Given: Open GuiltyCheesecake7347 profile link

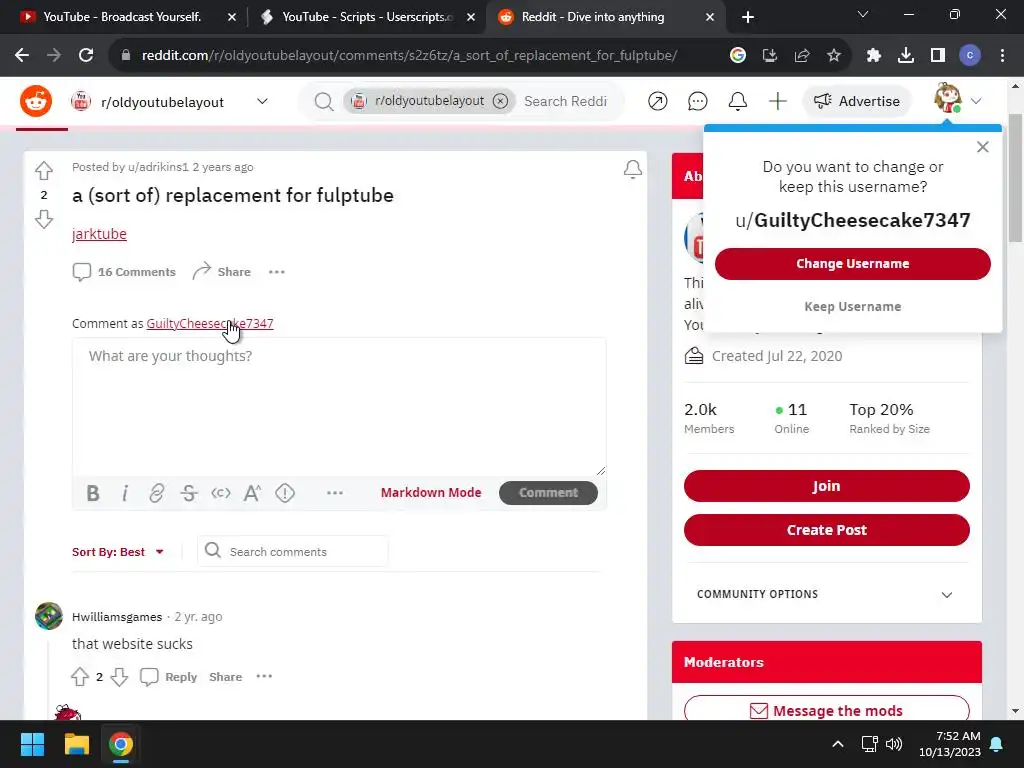Looking at the screenshot, I should [210, 323].
